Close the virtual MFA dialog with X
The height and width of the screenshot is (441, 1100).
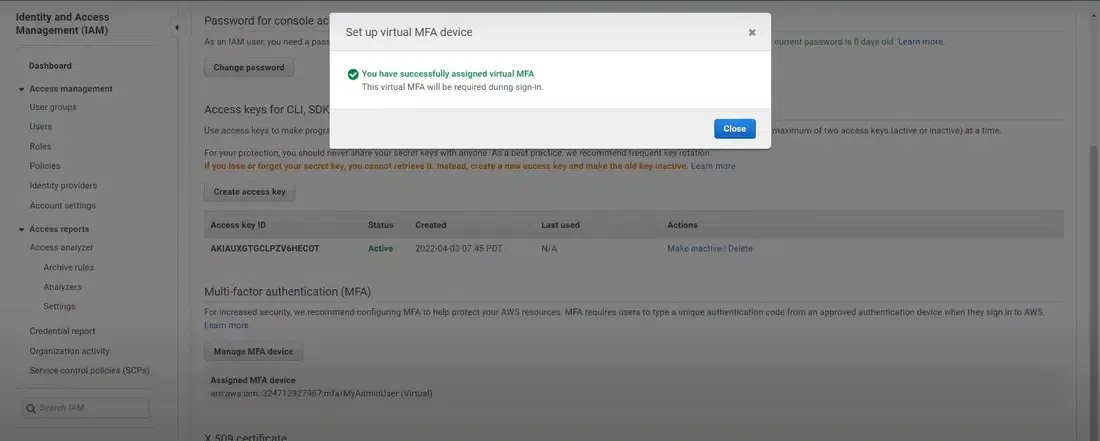point(752,32)
